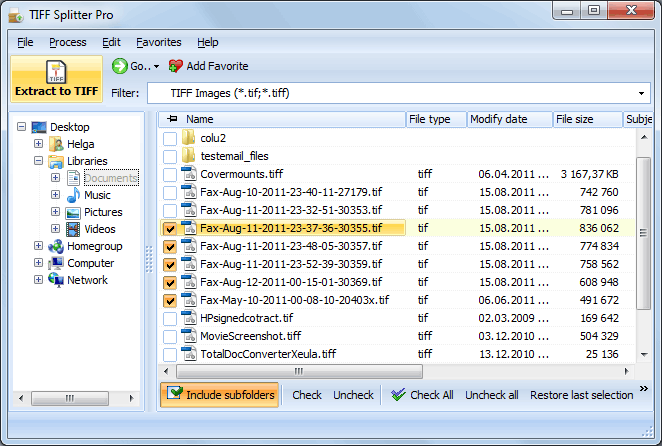Click the Uncheck button

coord(353,395)
